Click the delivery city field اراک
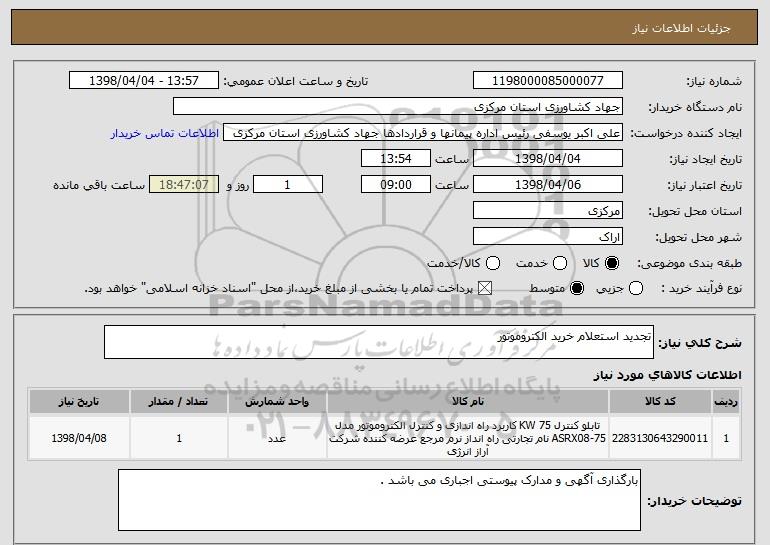 548,237
